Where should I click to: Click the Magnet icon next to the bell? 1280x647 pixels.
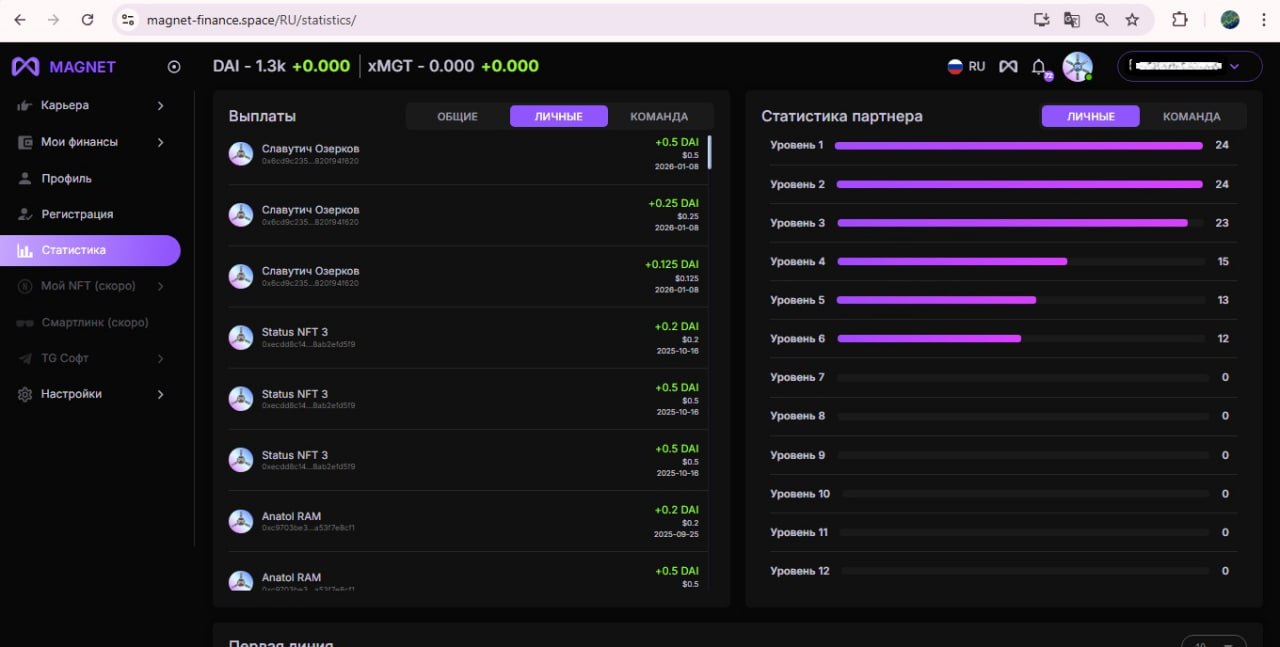point(1008,67)
